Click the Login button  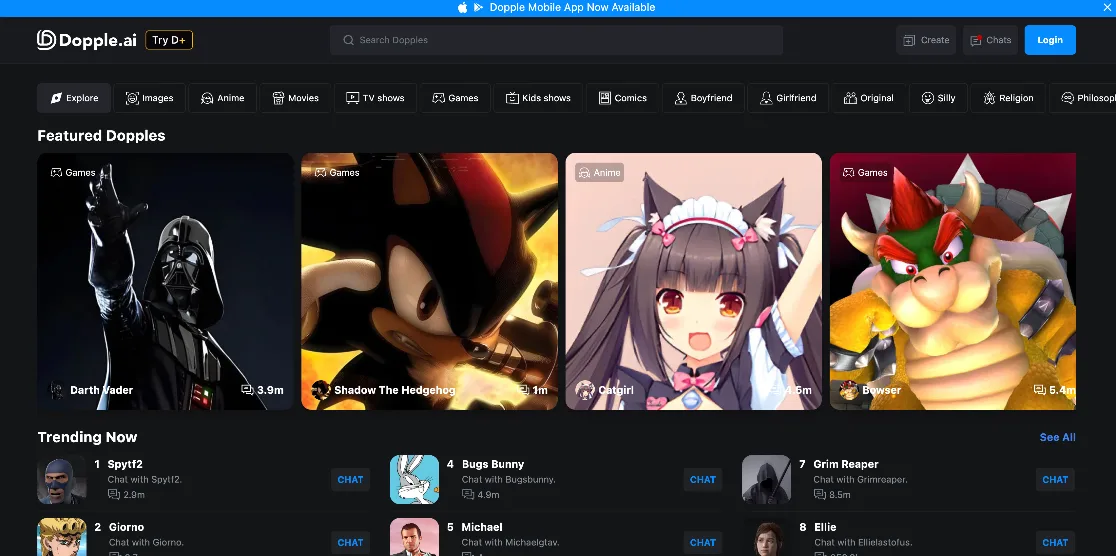[1050, 40]
